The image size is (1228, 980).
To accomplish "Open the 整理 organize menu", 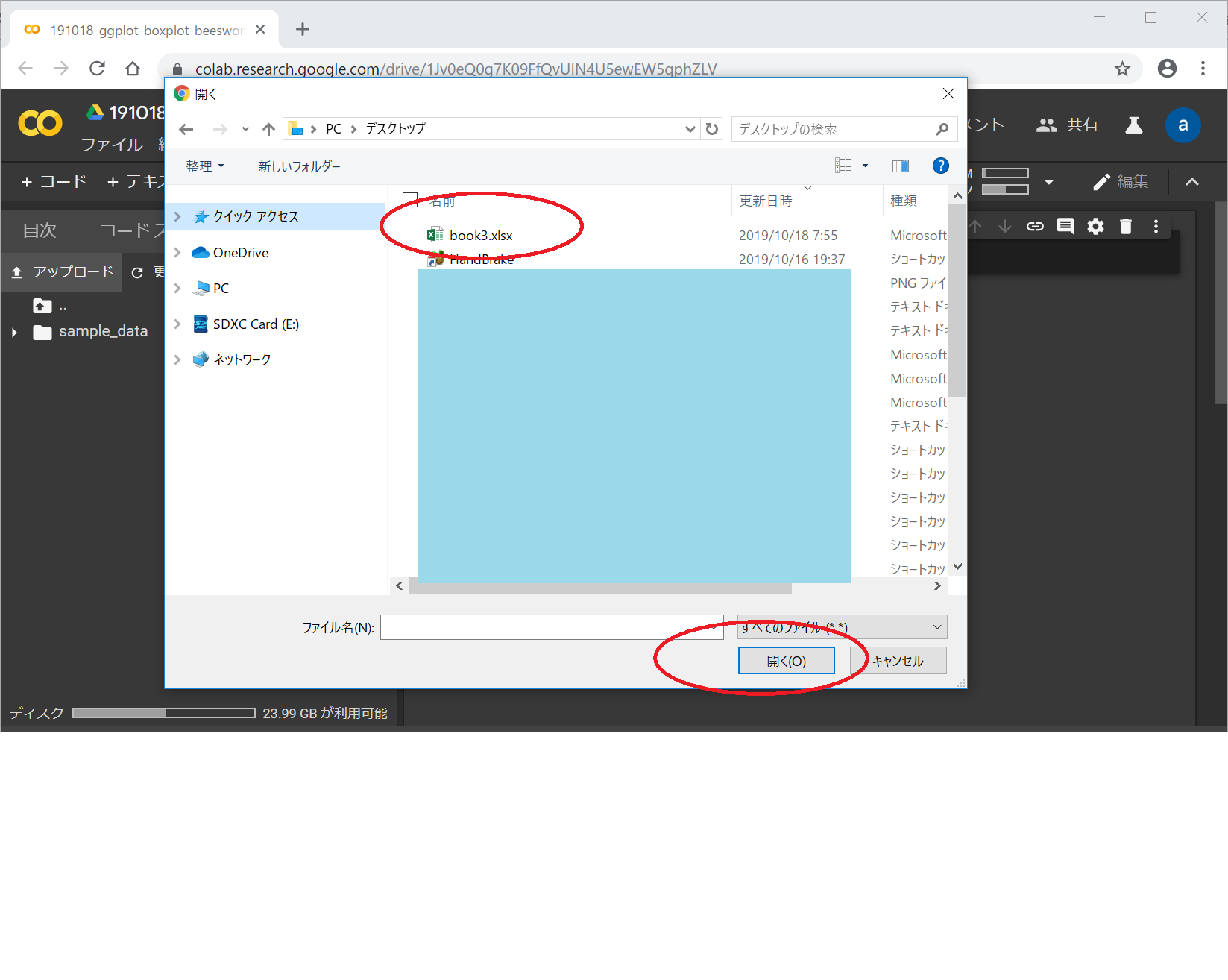I will point(204,166).
